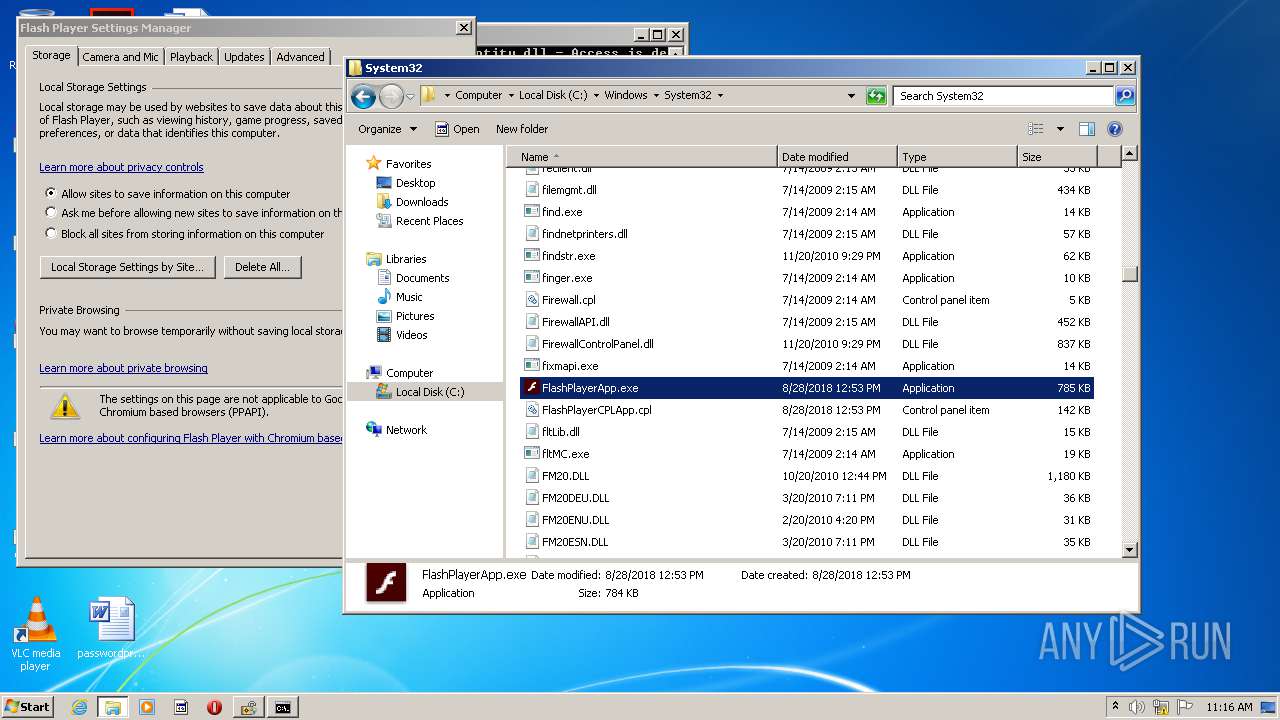1280x720 pixels.
Task: Expand the Local Disk (C:) breadcrumb arrow
Action: pos(596,96)
